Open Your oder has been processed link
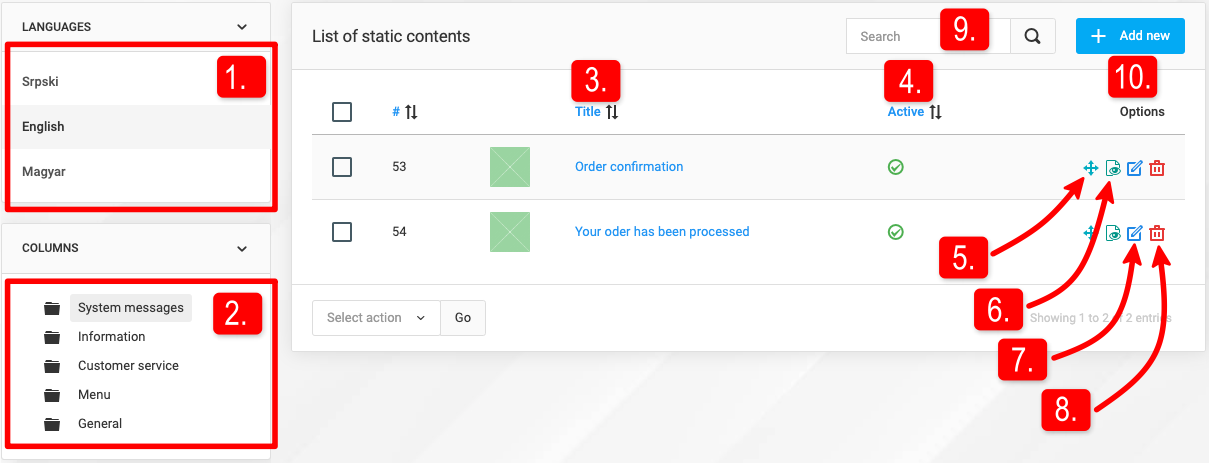 [662, 232]
